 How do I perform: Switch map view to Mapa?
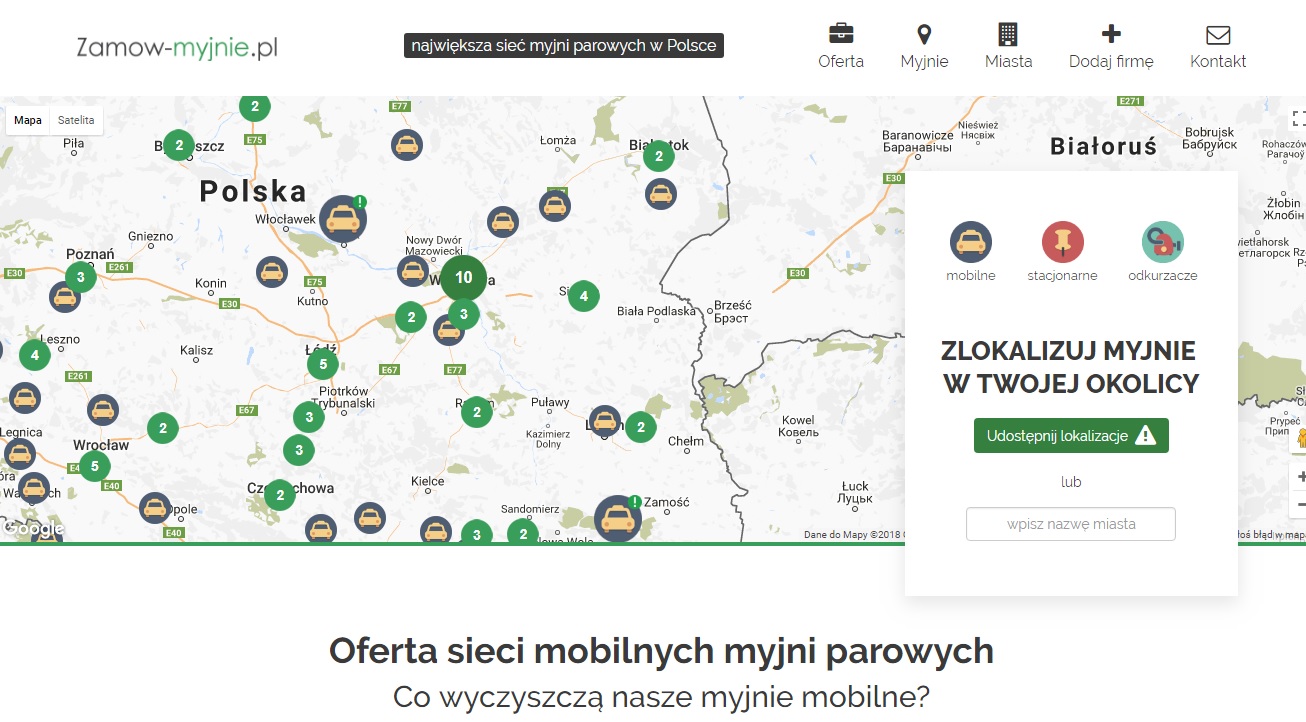point(28,120)
